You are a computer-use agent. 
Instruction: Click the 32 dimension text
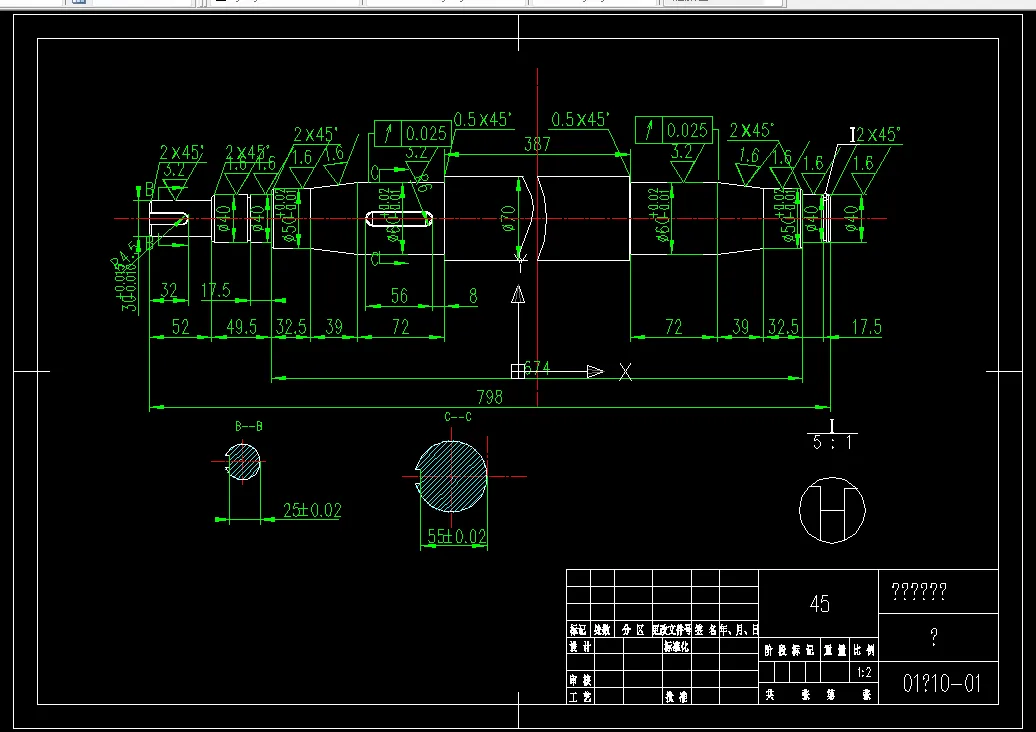coord(169,291)
